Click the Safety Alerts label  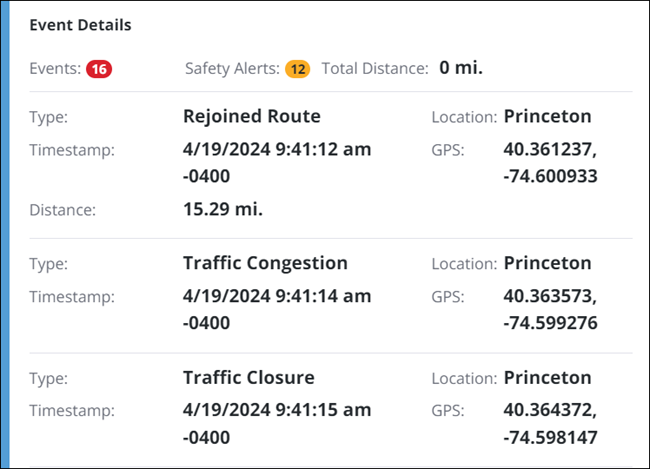[x=232, y=69]
